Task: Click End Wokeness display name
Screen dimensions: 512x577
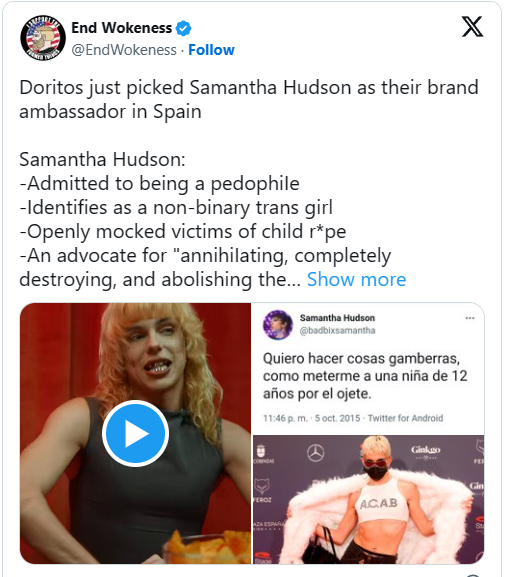Action: click(121, 28)
